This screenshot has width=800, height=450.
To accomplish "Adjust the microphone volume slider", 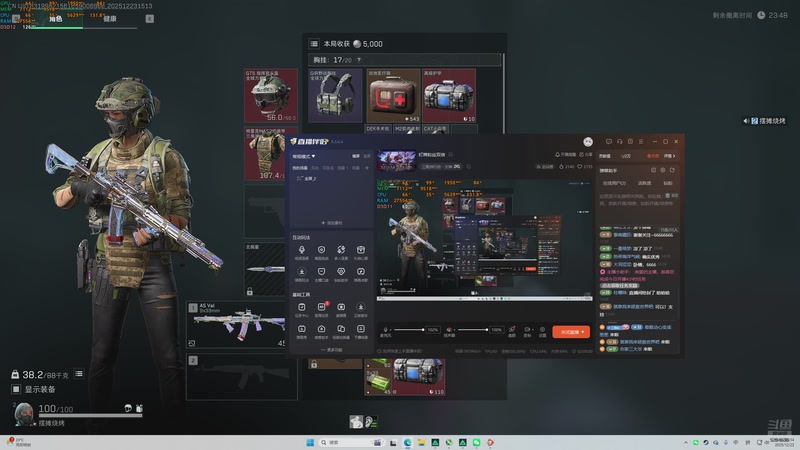I will (409, 330).
